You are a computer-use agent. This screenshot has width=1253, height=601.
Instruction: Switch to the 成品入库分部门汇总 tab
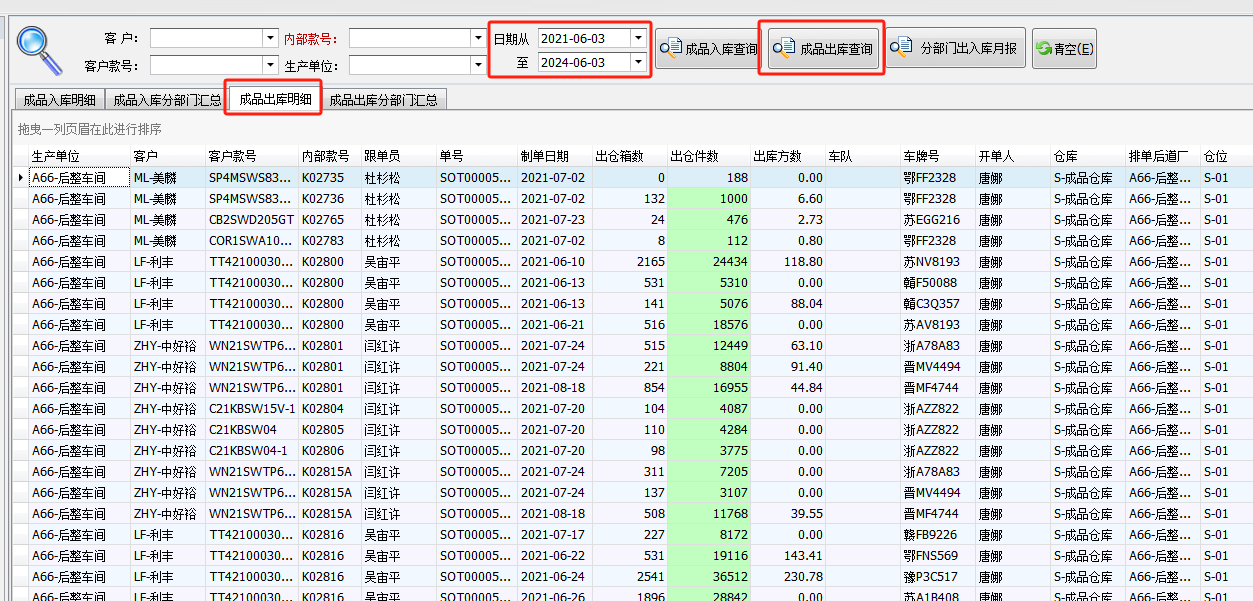(x=167, y=100)
